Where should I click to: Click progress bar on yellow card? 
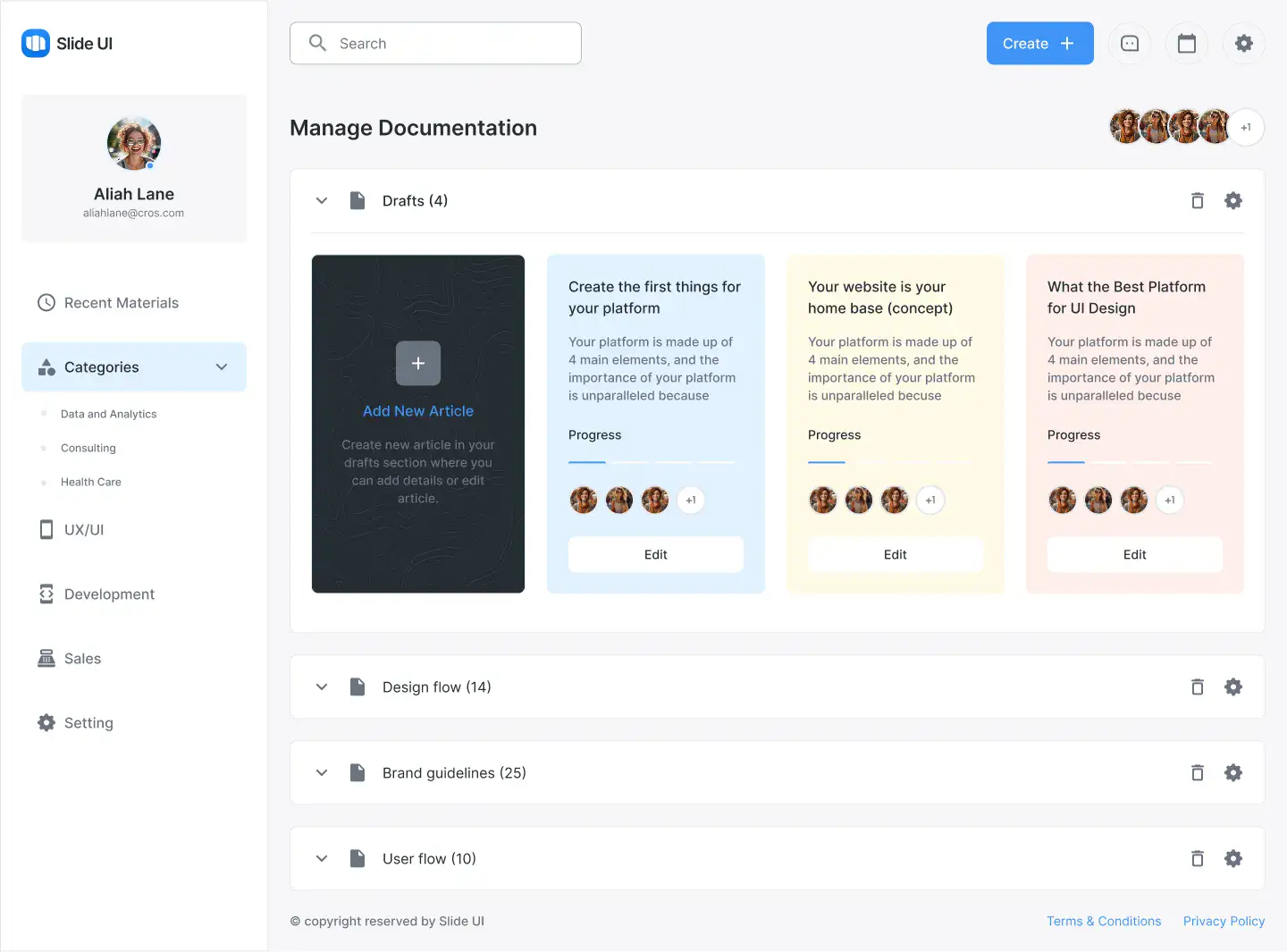(892, 462)
